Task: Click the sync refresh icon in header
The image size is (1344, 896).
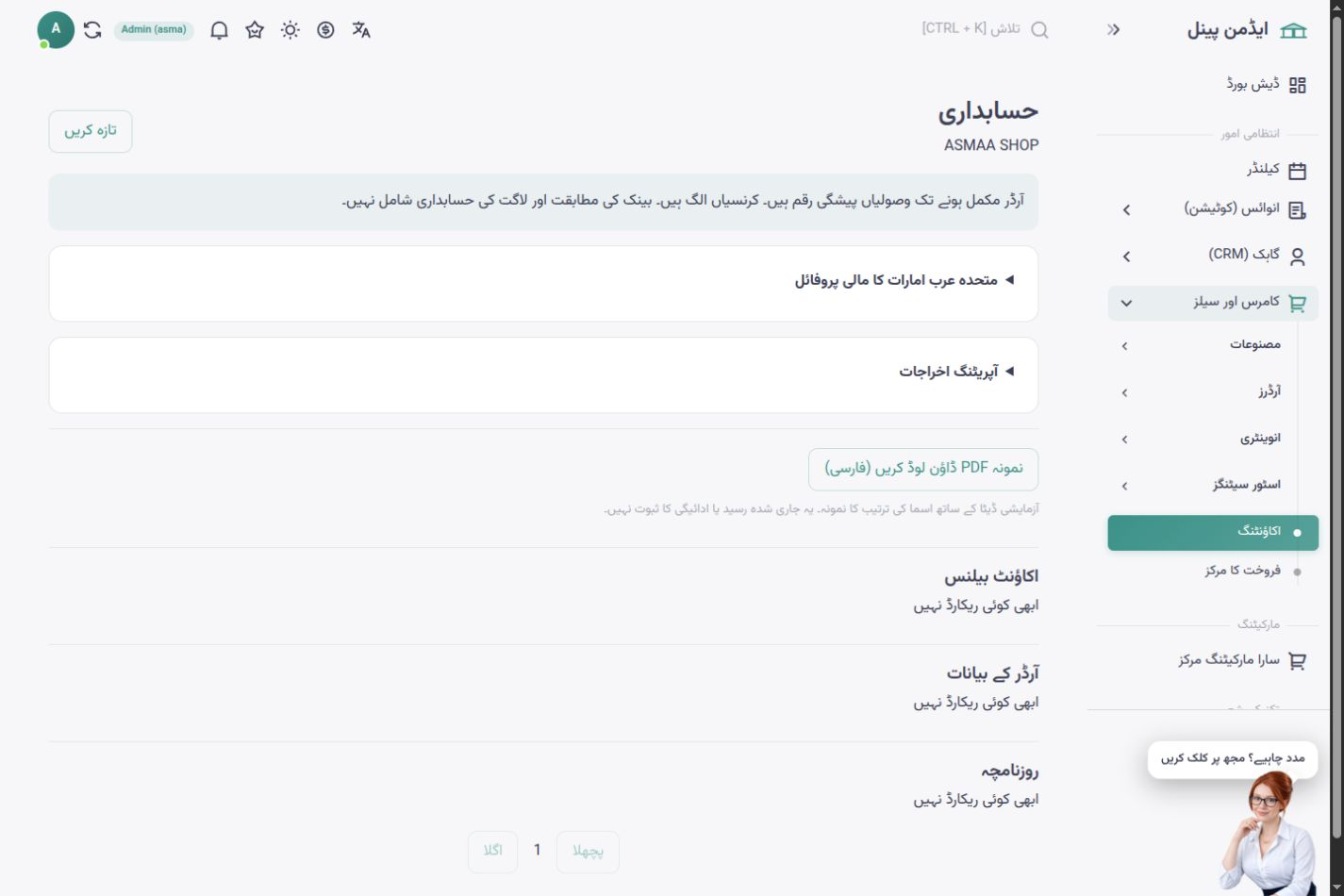Action: point(92,30)
